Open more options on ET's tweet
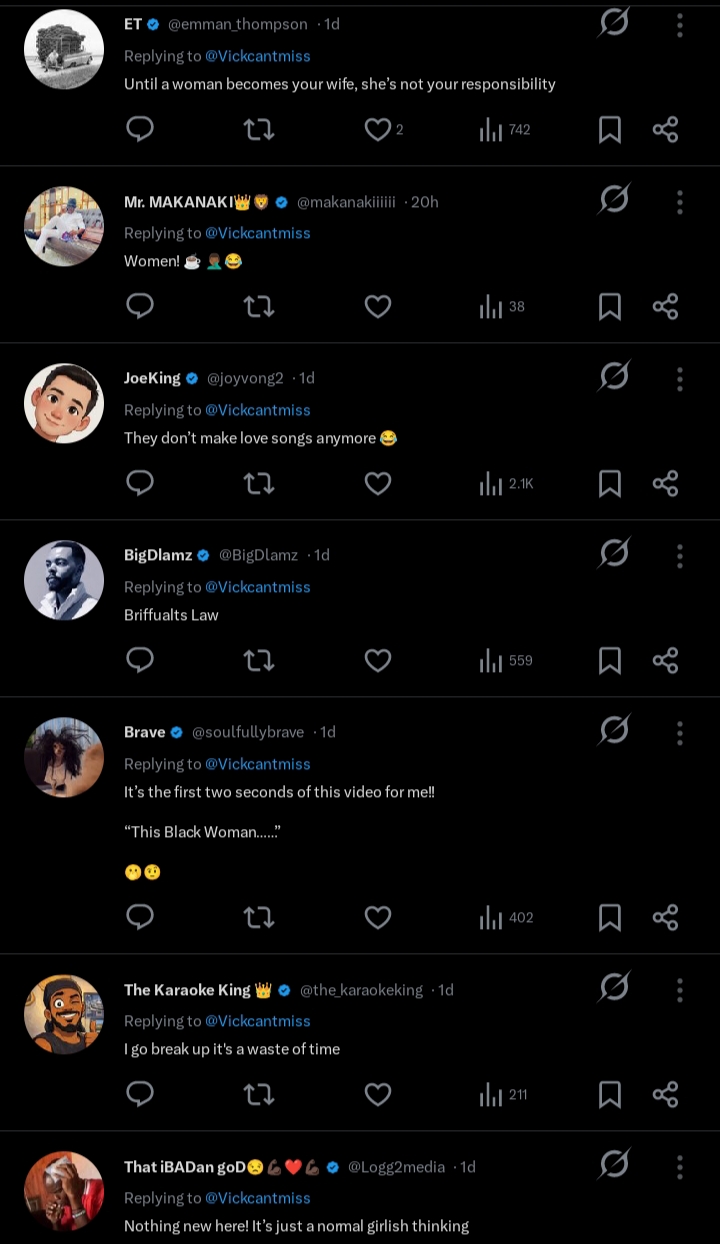The width and height of the screenshot is (720, 1244). click(x=680, y=25)
